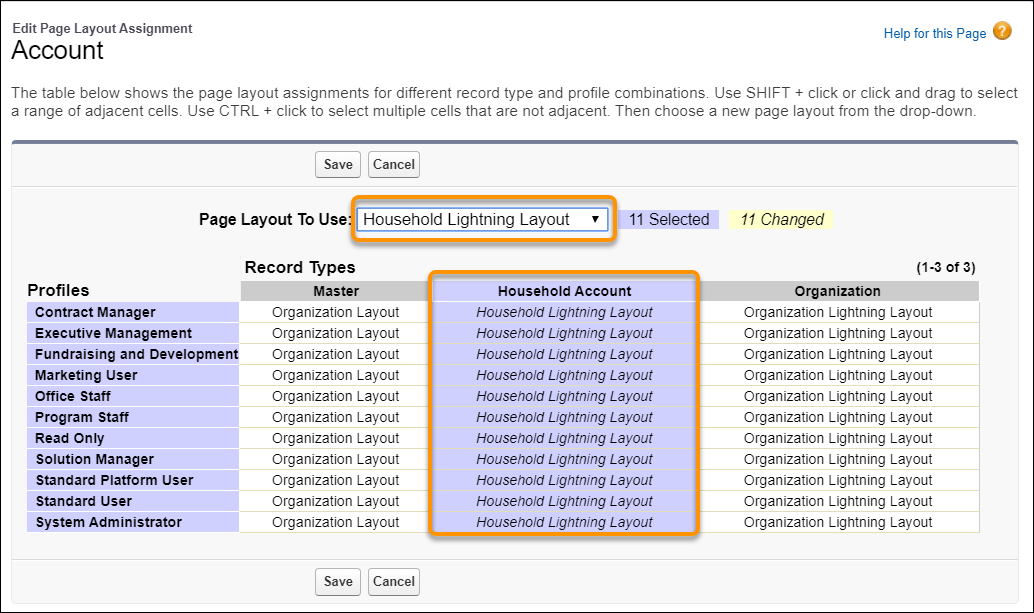Select the Household Account column header

[x=563, y=291]
